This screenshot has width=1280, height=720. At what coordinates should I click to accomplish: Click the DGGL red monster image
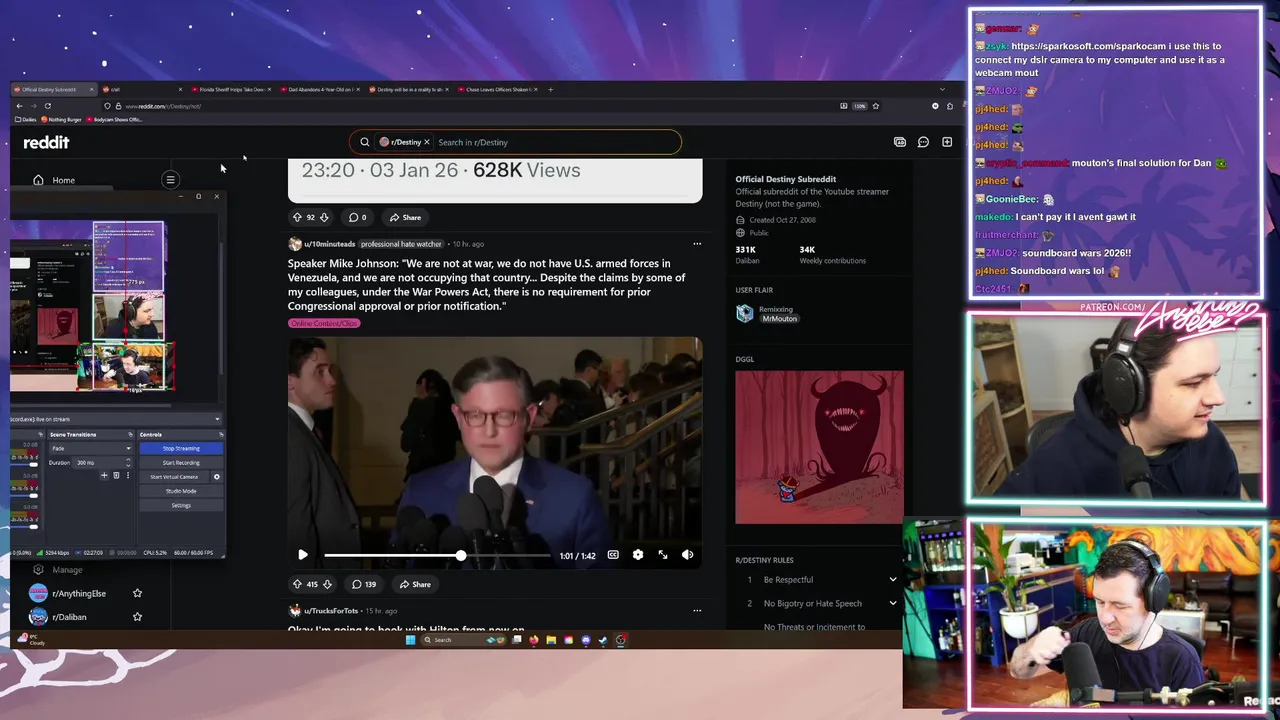[x=819, y=448]
